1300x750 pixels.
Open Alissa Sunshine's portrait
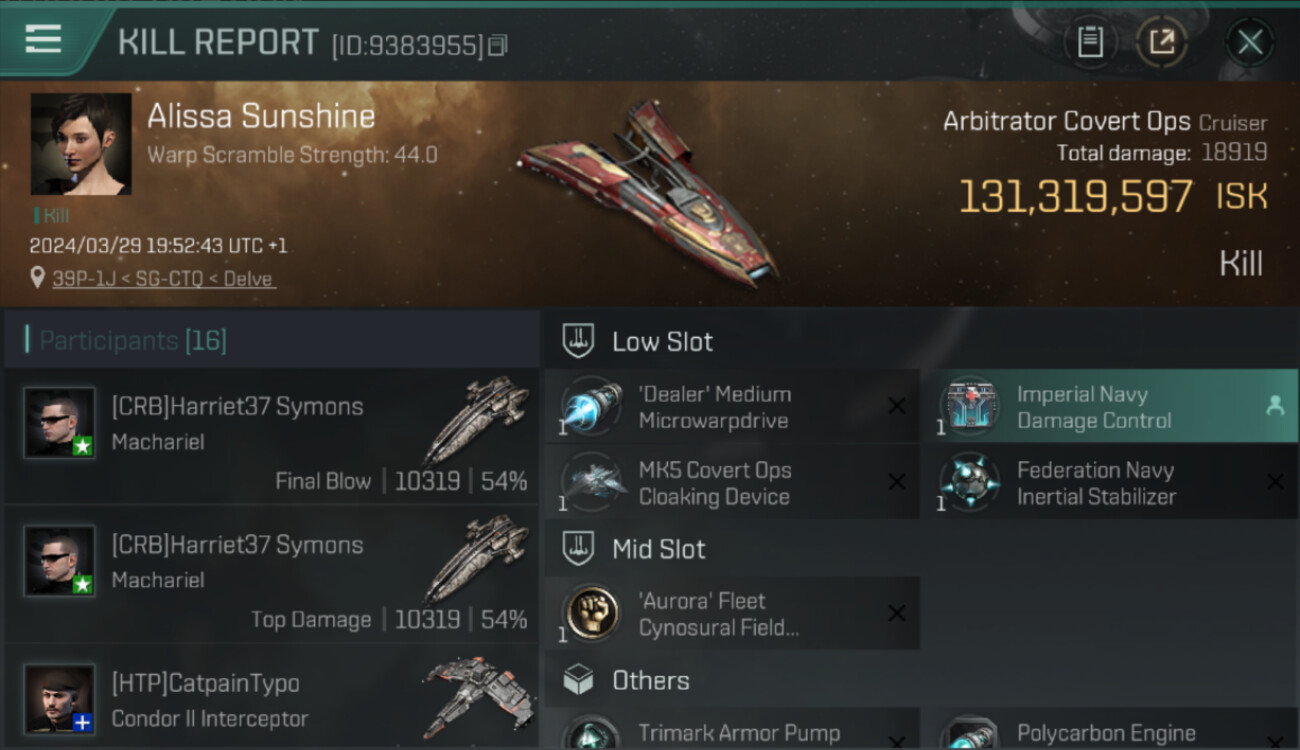pyautogui.click(x=81, y=144)
